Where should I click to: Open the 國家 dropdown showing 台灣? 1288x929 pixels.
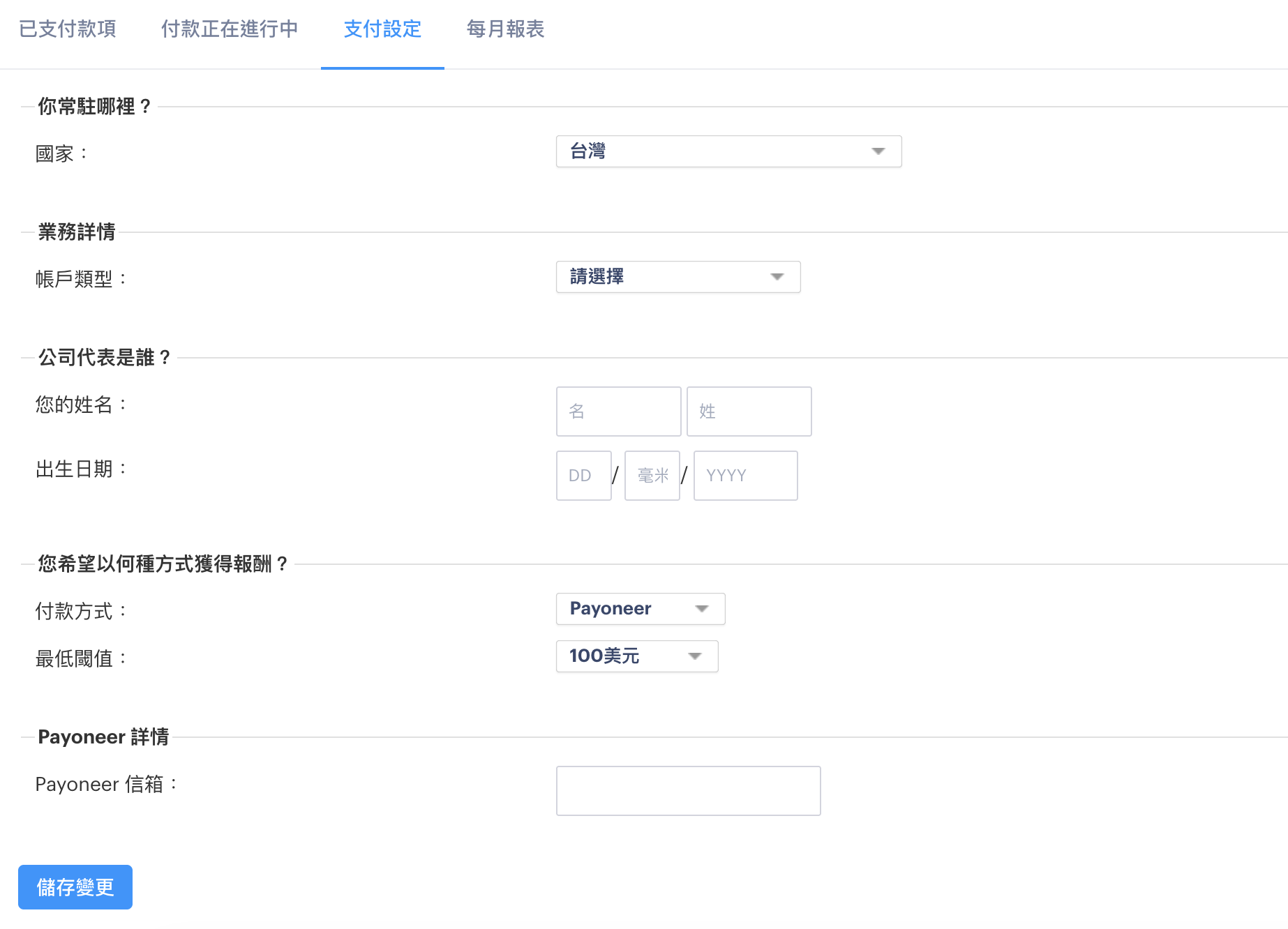point(728,151)
